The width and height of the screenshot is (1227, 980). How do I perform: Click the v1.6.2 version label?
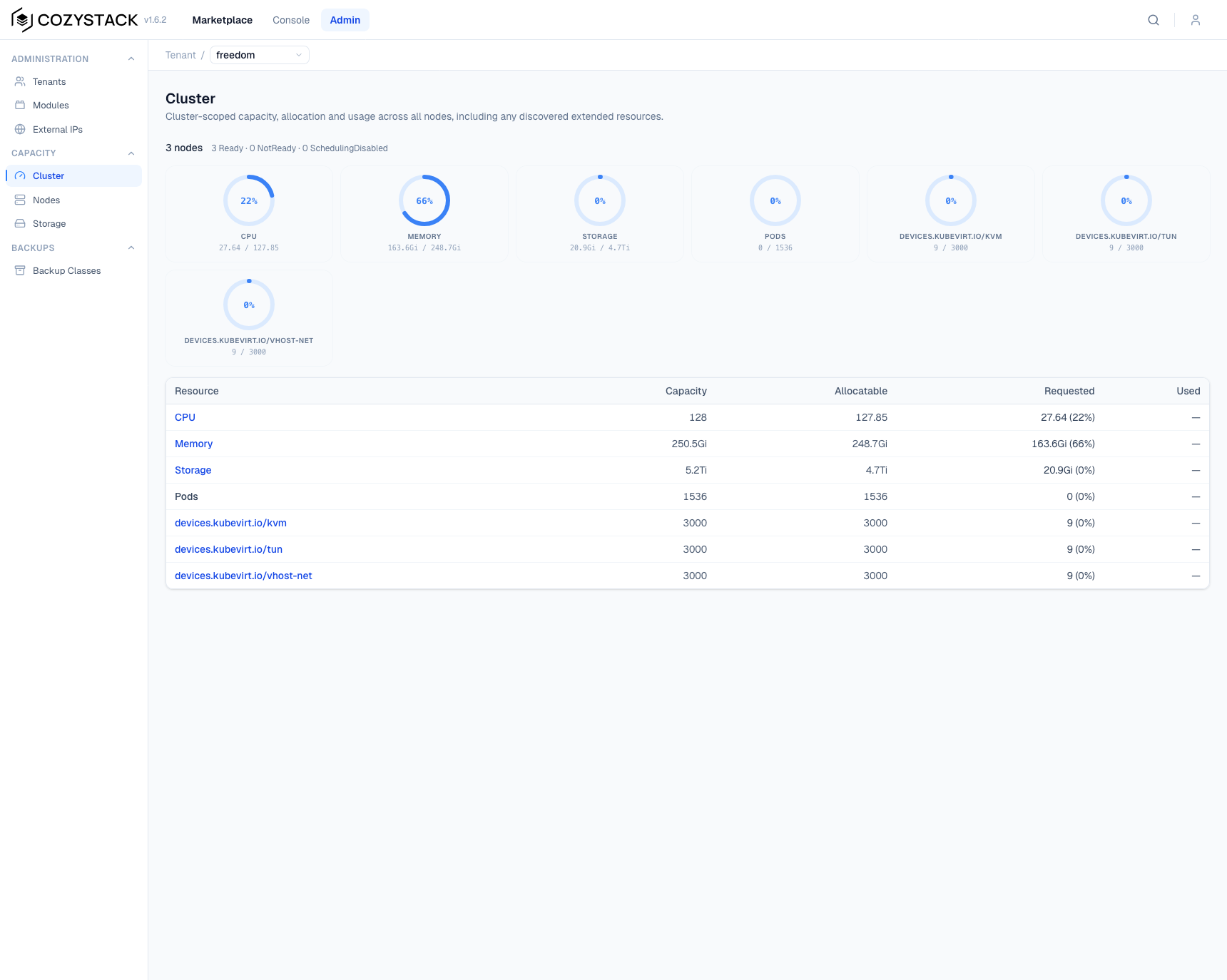tap(155, 20)
